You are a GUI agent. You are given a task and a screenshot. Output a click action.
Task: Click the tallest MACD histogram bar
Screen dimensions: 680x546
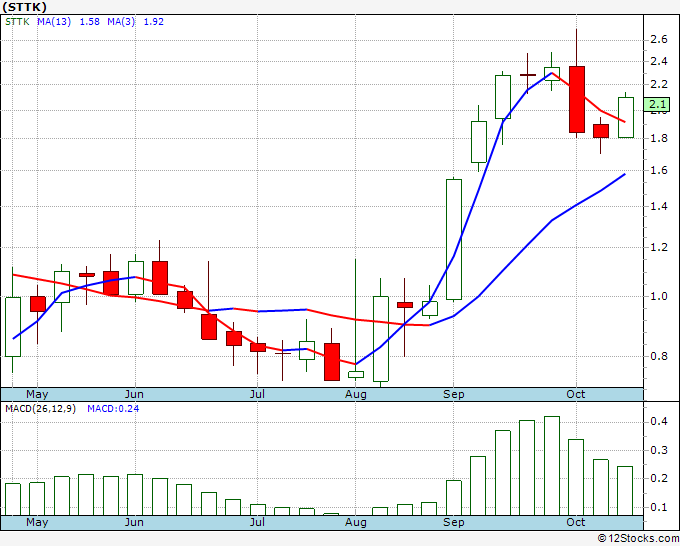point(552,466)
